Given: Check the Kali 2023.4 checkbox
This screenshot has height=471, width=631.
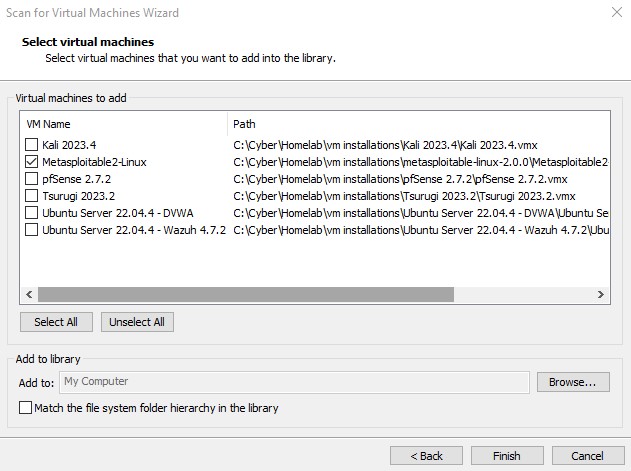Looking at the screenshot, I should (x=32, y=145).
